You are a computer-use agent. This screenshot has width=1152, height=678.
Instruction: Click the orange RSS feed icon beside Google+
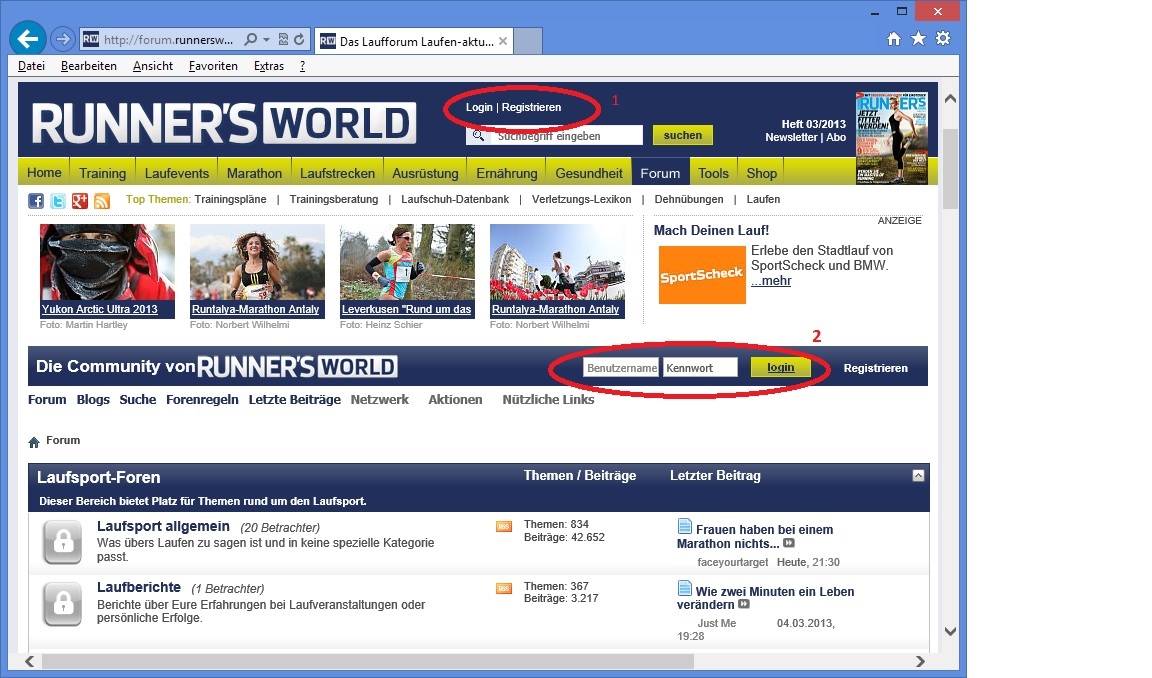pyautogui.click(x=102, y=200)
